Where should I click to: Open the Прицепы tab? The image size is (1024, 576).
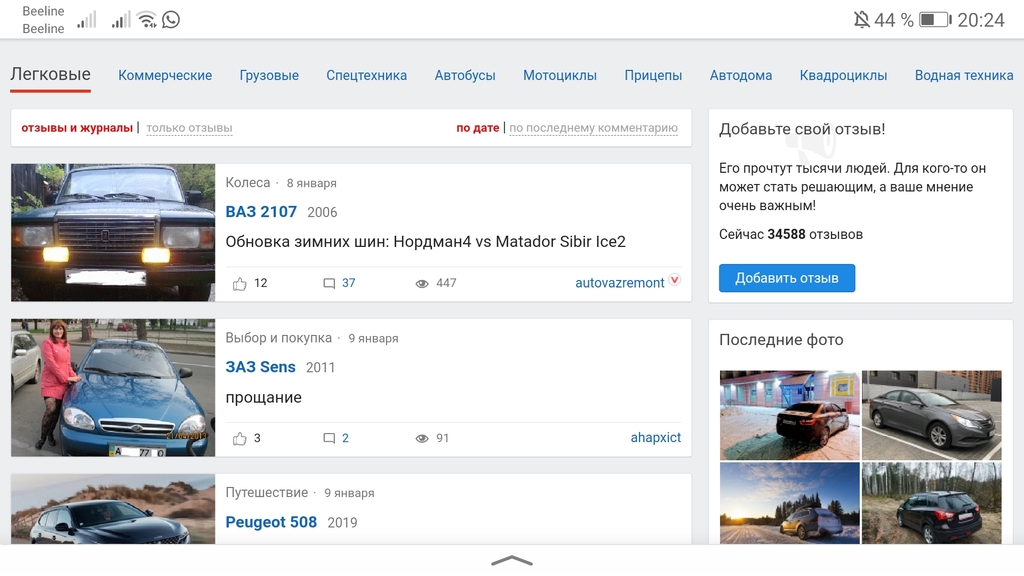point(653,76)
